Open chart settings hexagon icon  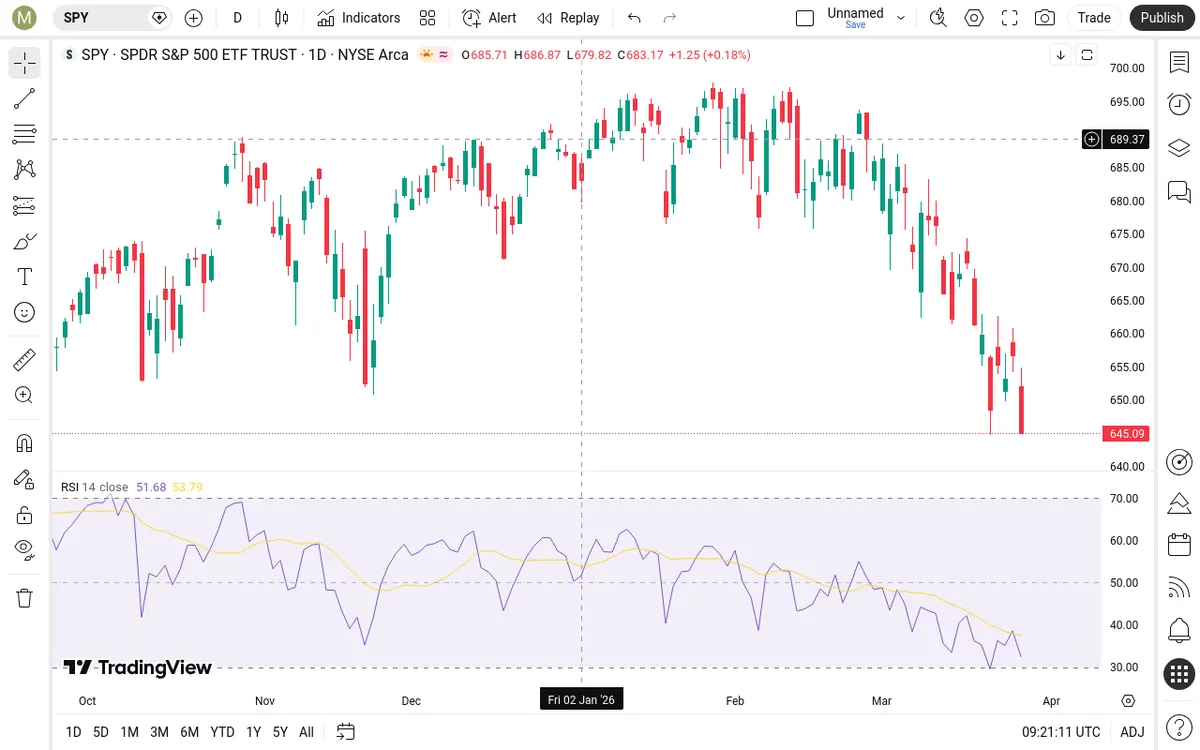tap(974, 17)
